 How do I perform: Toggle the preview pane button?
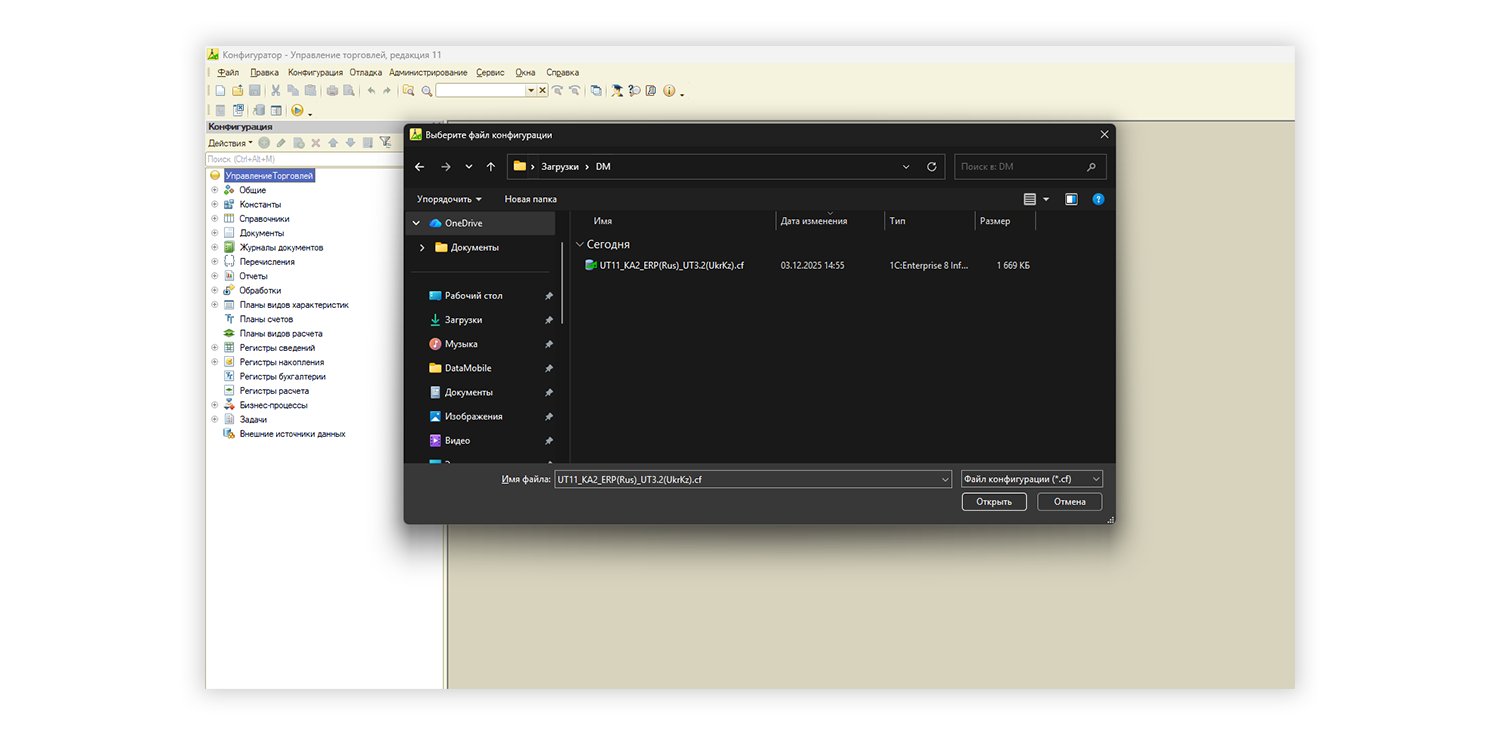1071,199
